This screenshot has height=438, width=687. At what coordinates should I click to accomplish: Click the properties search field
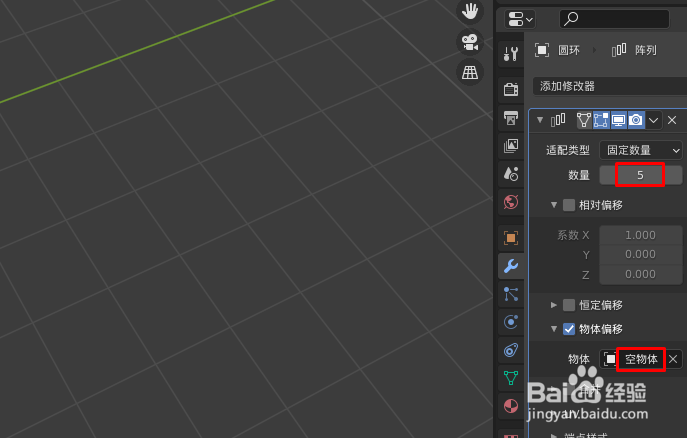614,19
